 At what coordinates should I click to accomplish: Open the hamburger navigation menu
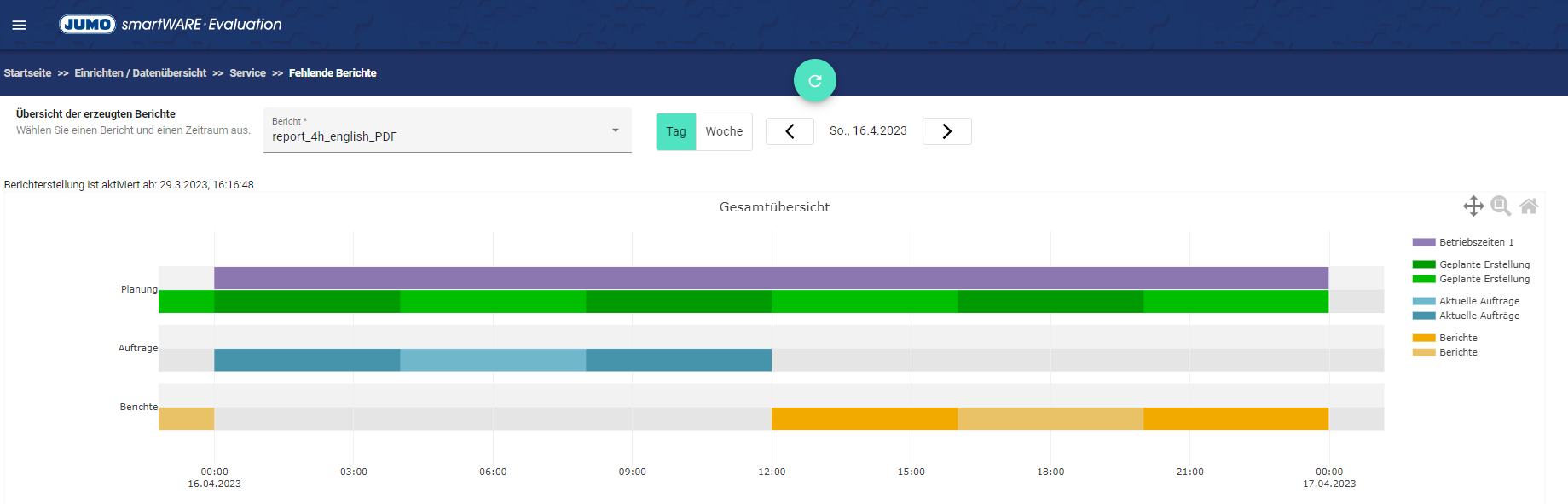coord(19,25)
